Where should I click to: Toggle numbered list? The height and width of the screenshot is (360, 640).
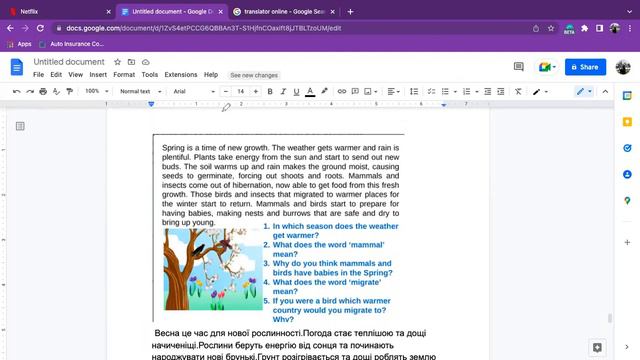coord(467,91)
